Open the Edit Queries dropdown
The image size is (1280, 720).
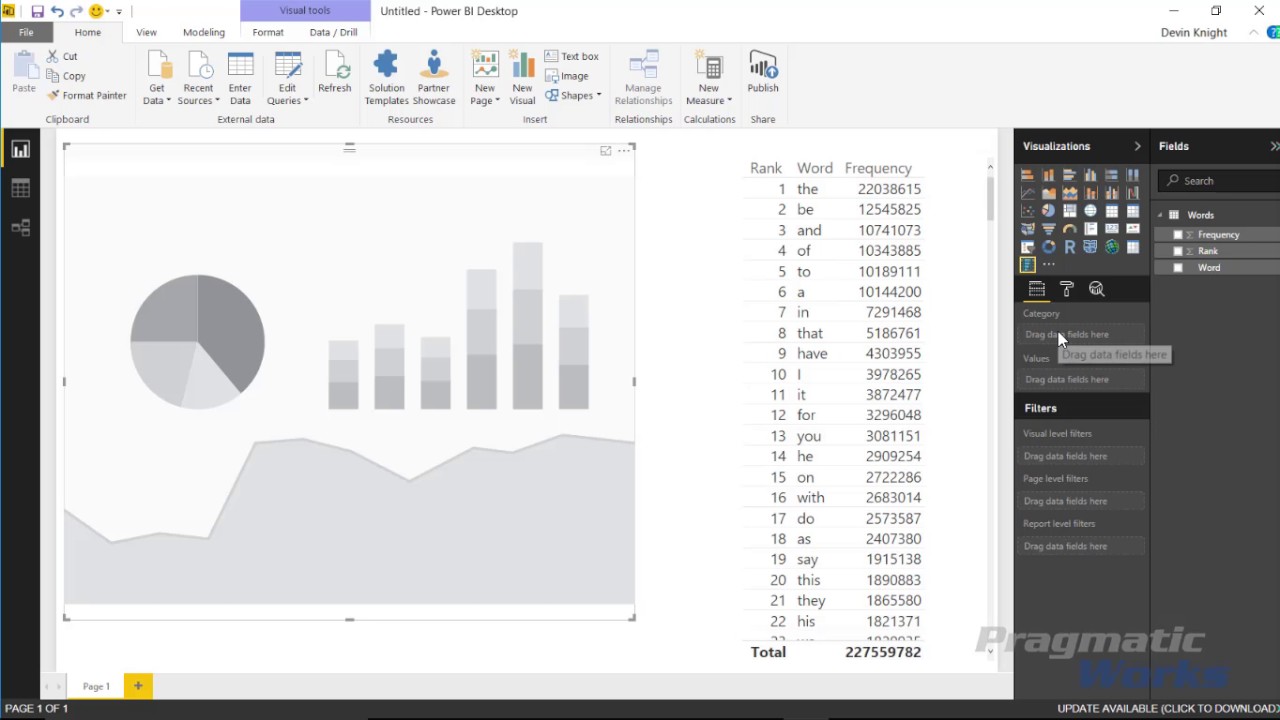[287, 94]
